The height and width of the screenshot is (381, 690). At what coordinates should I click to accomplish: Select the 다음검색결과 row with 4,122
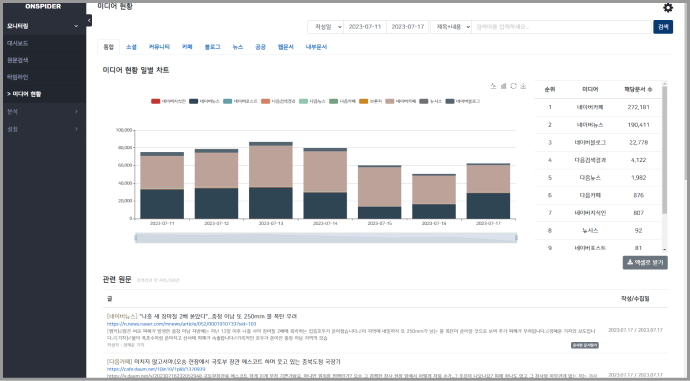598,160
